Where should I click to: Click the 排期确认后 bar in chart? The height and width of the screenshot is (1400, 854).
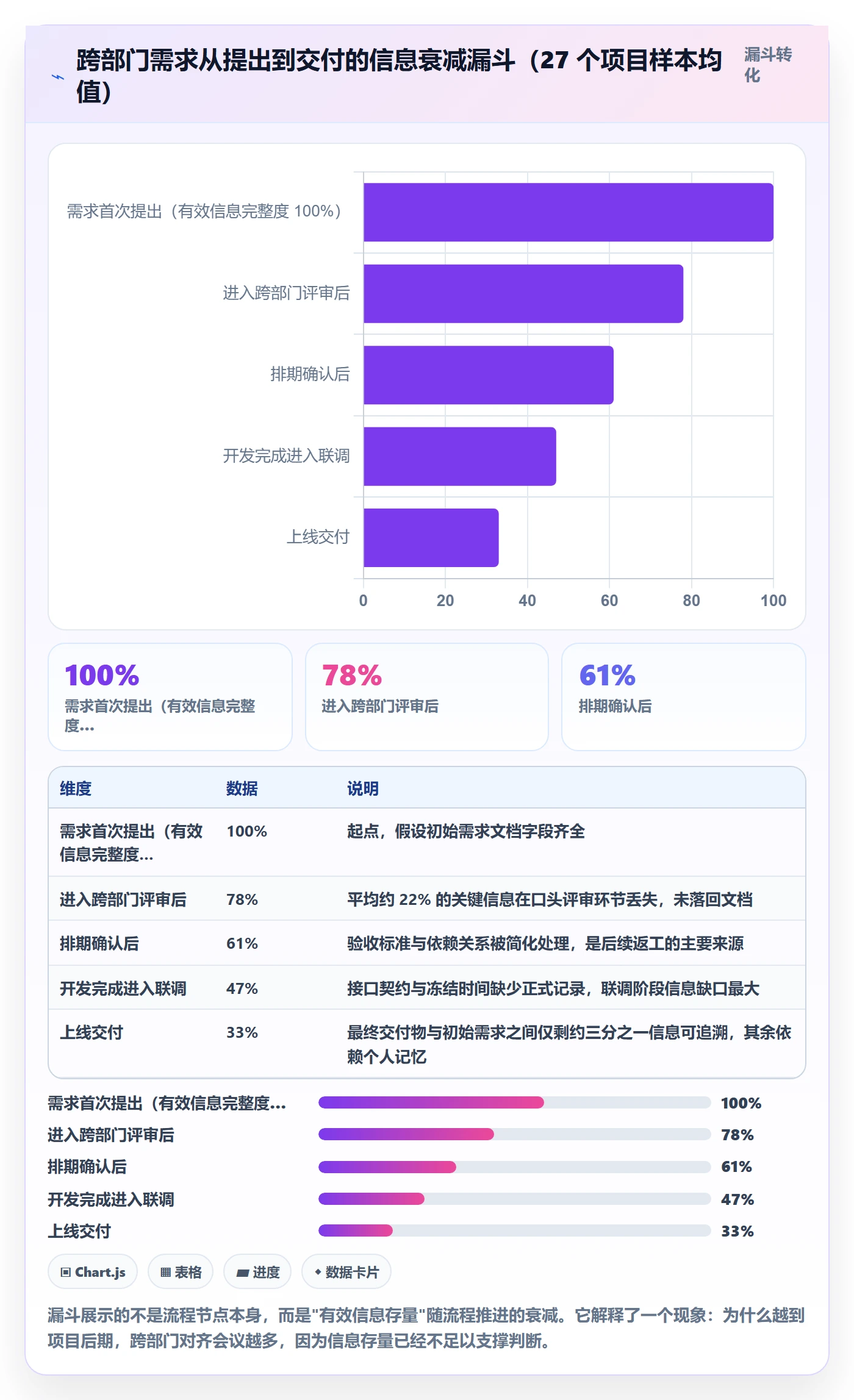(489, 375)
